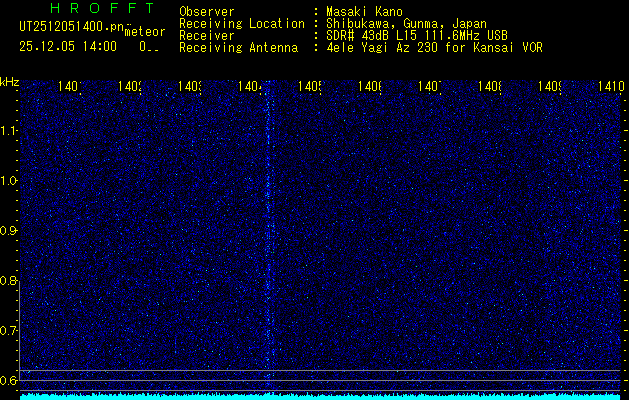Click time marker 1409
Viewport: 629px width, 400px height.
point(550,86)
